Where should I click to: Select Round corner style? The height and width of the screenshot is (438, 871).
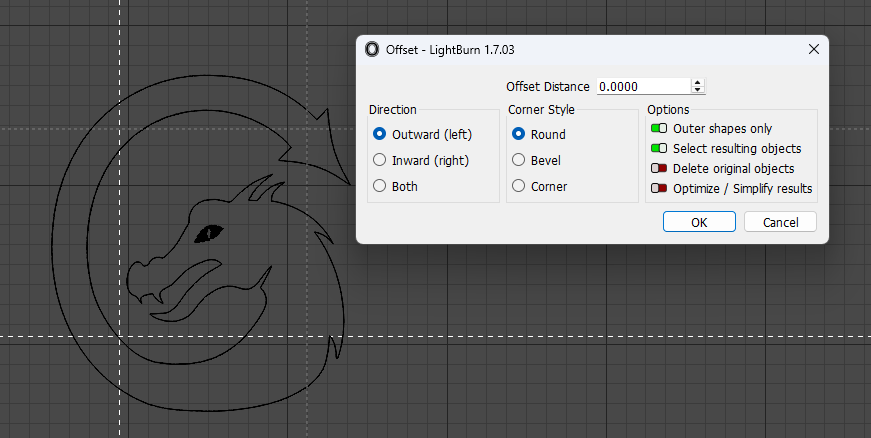(519, 134)
